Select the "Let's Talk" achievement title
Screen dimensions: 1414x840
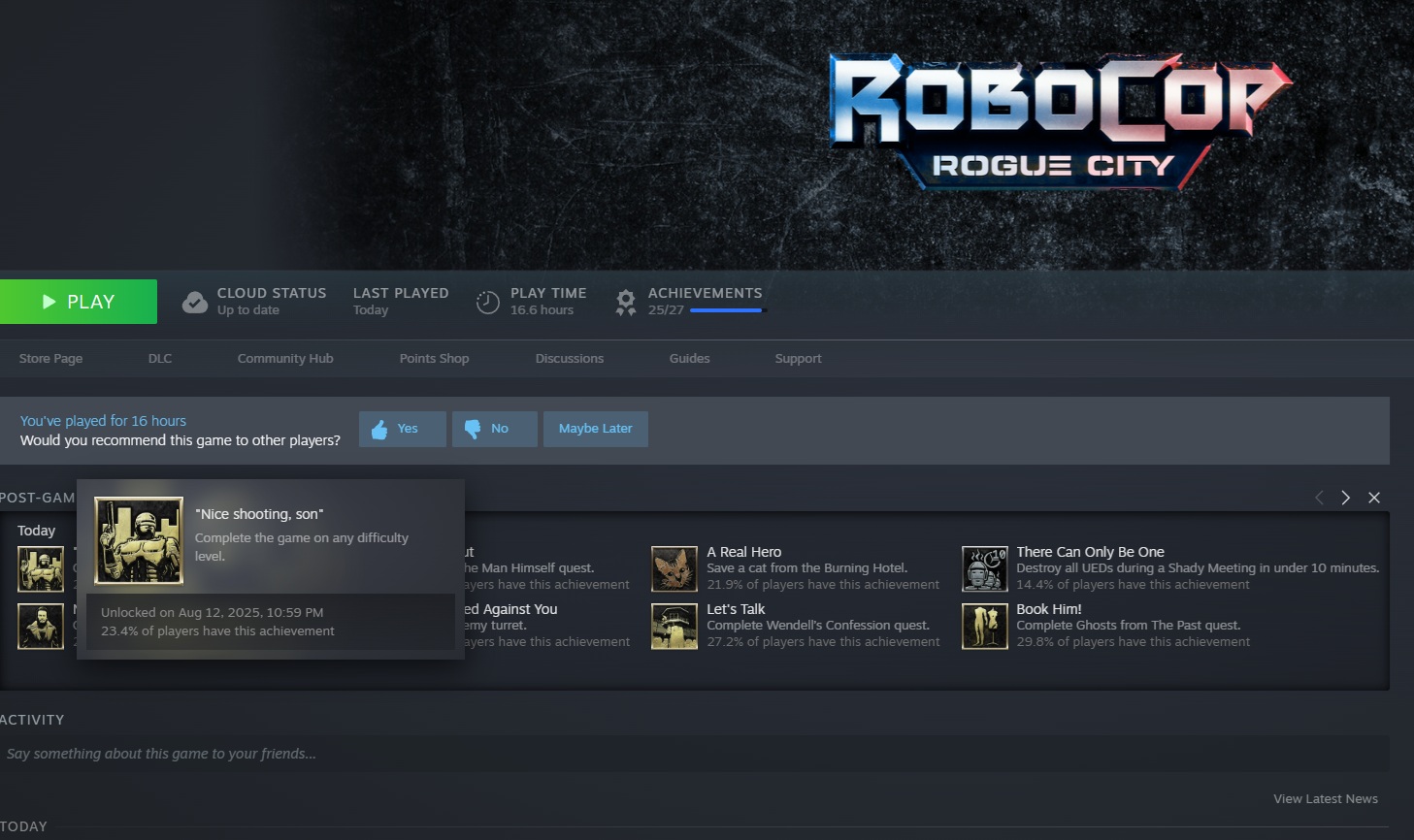coord(736,609)
